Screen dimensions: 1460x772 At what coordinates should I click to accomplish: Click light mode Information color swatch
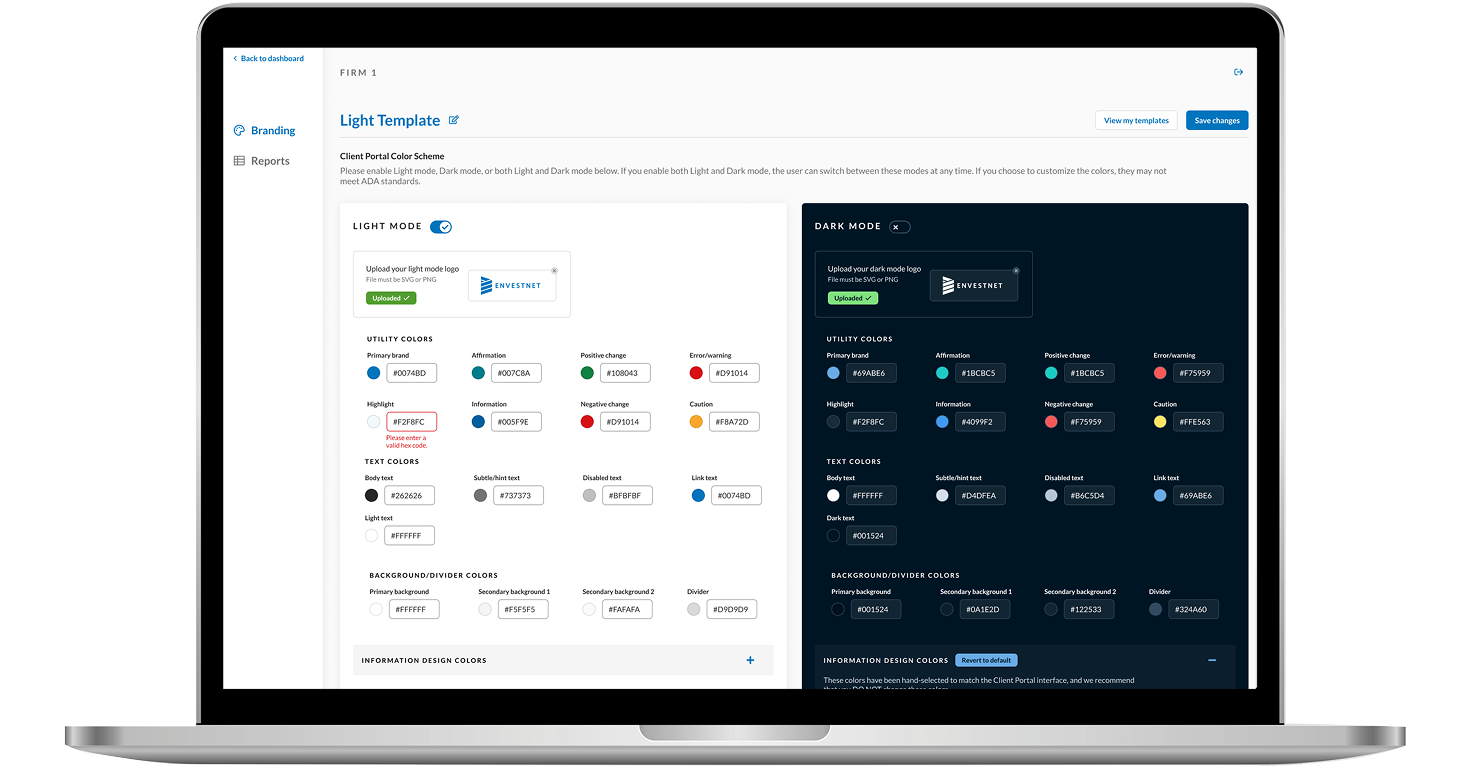tap(479, 422)
